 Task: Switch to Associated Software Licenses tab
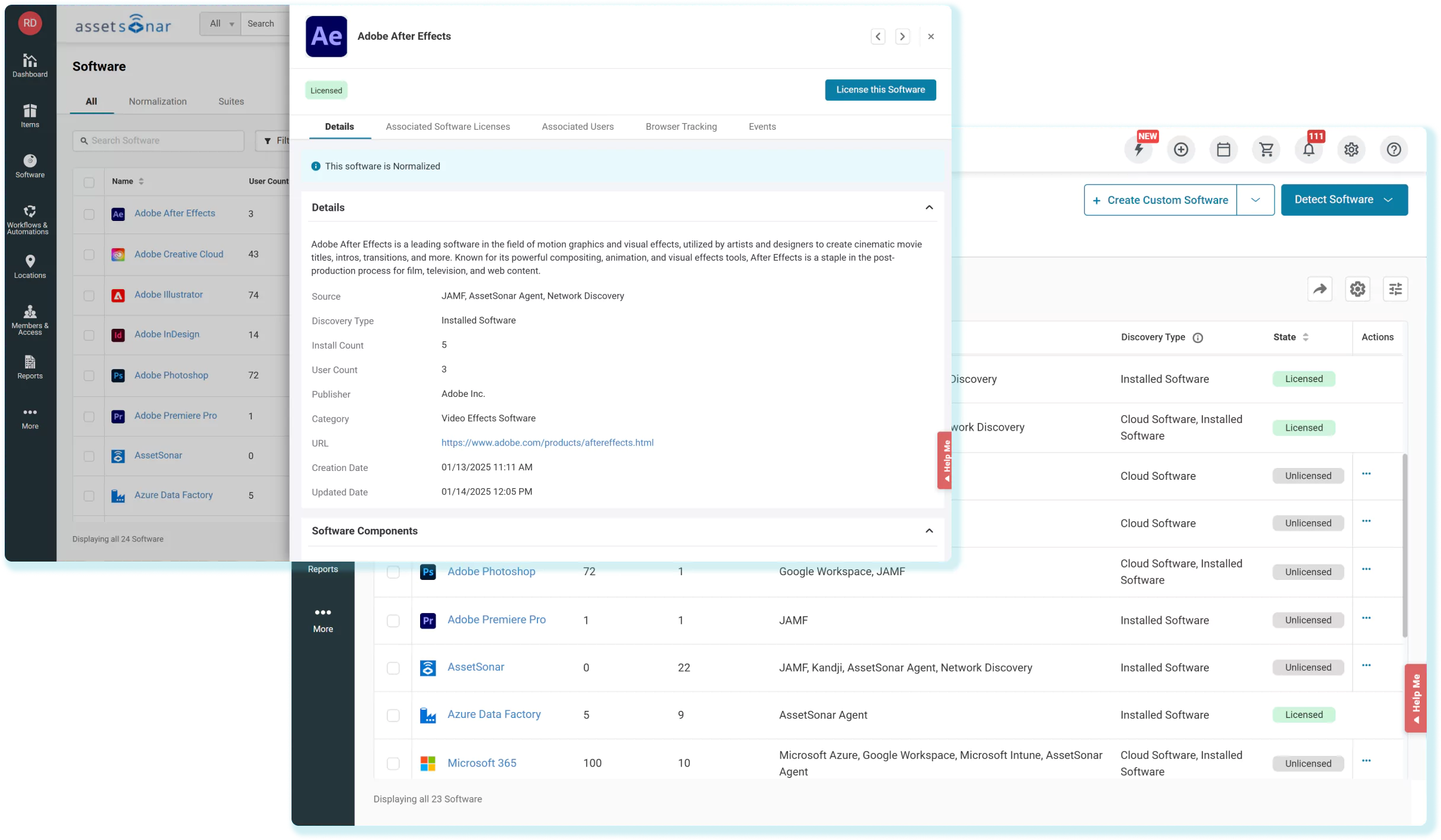448,127
